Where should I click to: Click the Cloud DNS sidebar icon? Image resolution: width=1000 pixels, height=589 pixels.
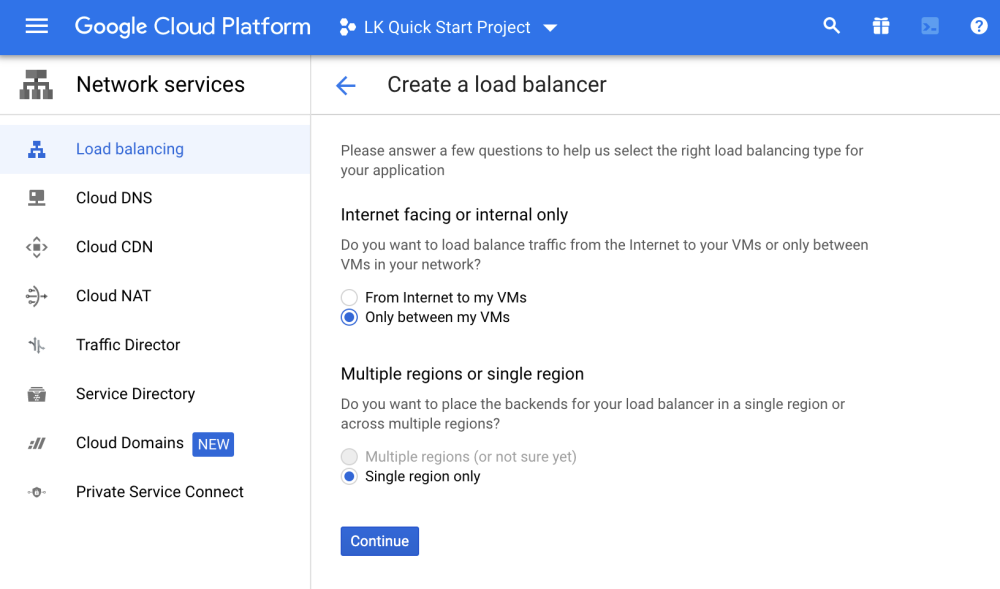coord(37,198)
